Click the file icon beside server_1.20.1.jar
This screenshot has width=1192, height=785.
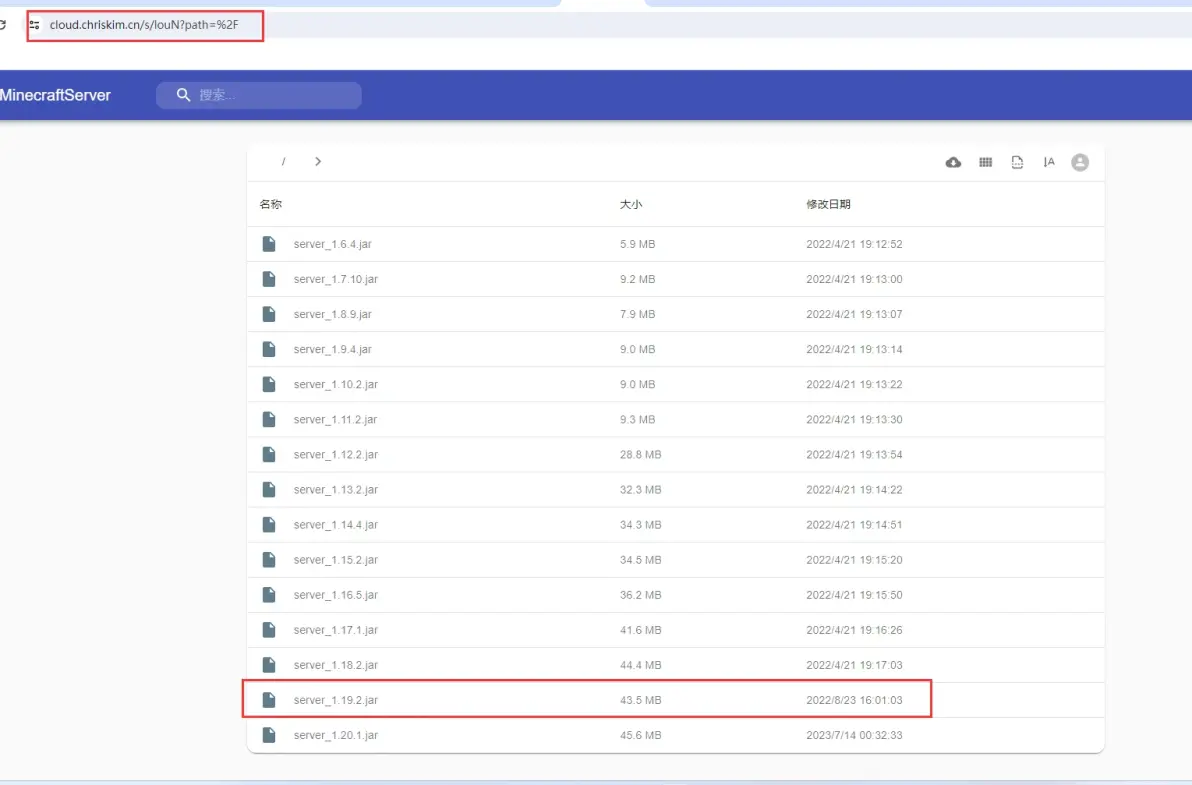pos(269,735)
